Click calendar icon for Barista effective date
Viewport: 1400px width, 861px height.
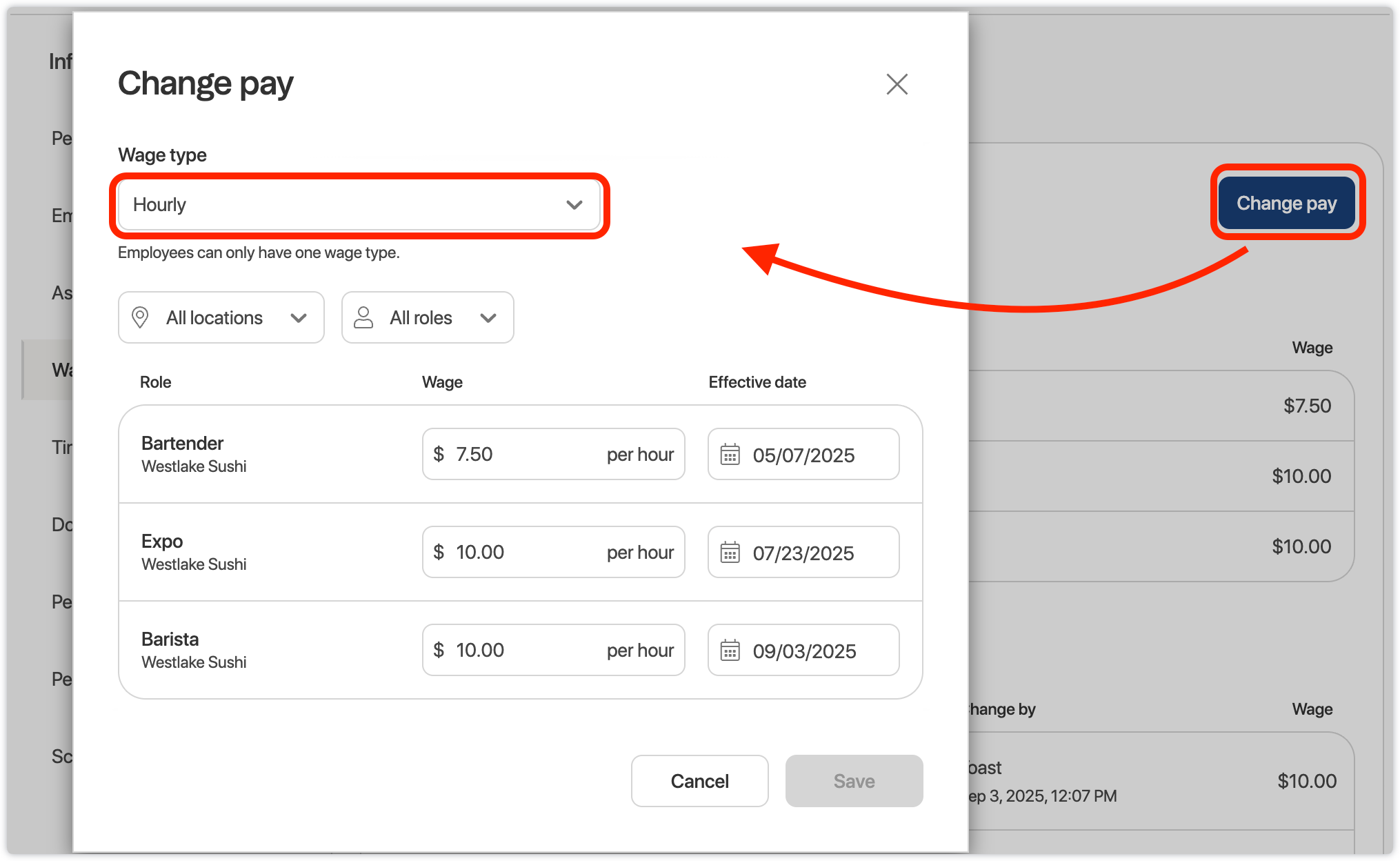pyautogui.click(x=730, y=651)
